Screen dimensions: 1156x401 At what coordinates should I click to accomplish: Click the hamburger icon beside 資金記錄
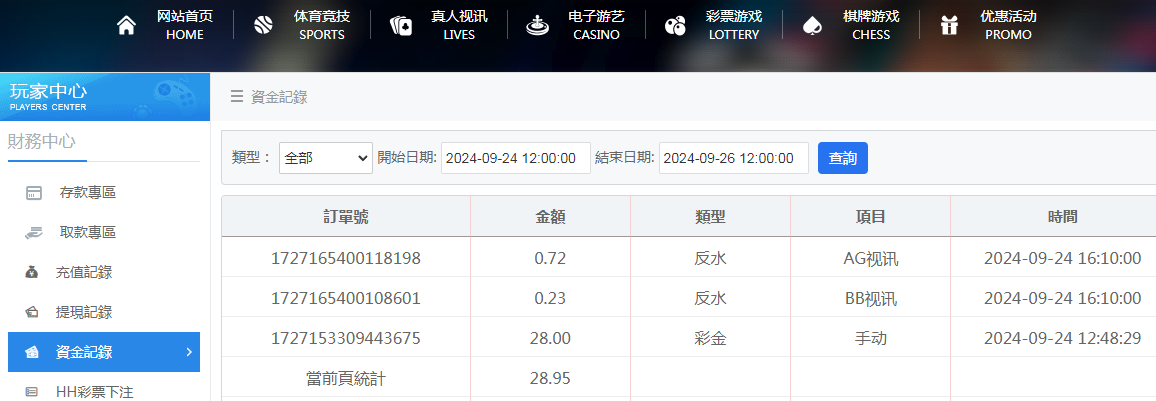[237, 97]
